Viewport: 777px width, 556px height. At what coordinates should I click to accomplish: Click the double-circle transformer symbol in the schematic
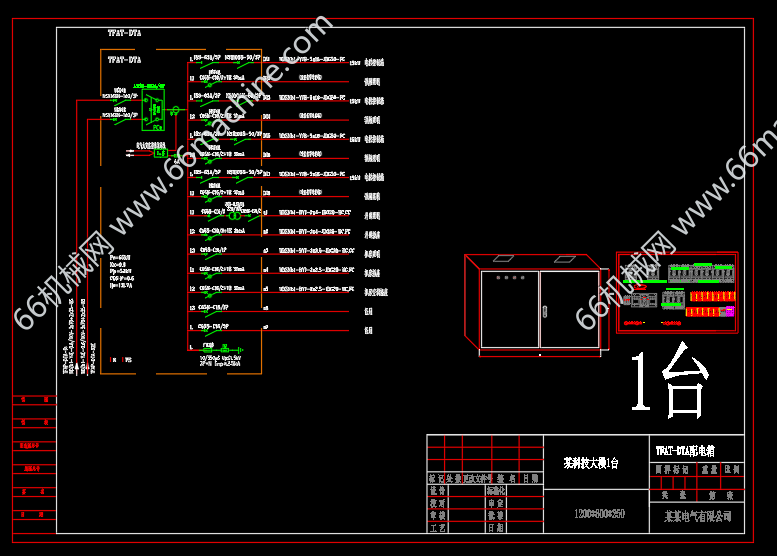(235, 215)
